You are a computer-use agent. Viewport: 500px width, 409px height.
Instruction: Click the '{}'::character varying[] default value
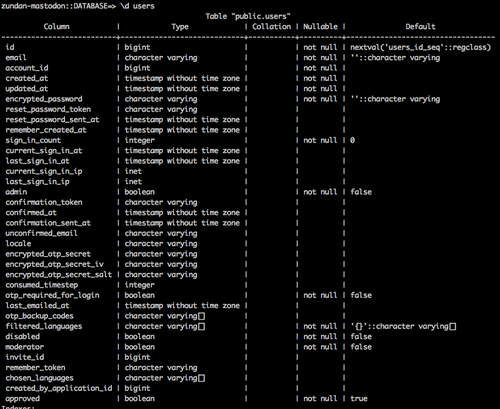pyautogui.click(x=403, y=326)
